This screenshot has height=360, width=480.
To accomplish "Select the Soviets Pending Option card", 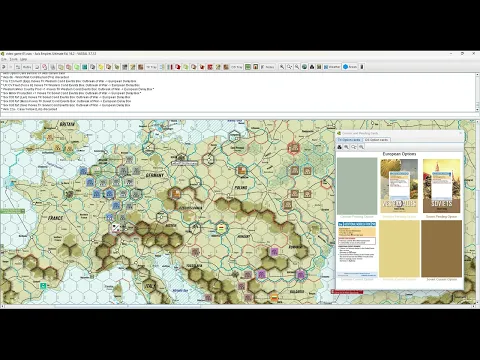I will (442, 186).
